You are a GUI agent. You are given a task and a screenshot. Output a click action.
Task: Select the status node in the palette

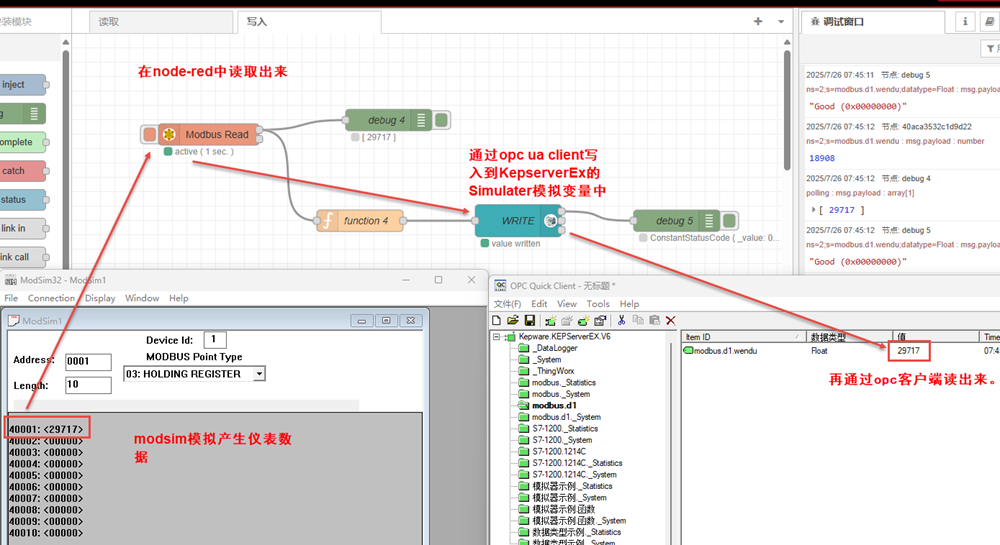coord(22,200)
